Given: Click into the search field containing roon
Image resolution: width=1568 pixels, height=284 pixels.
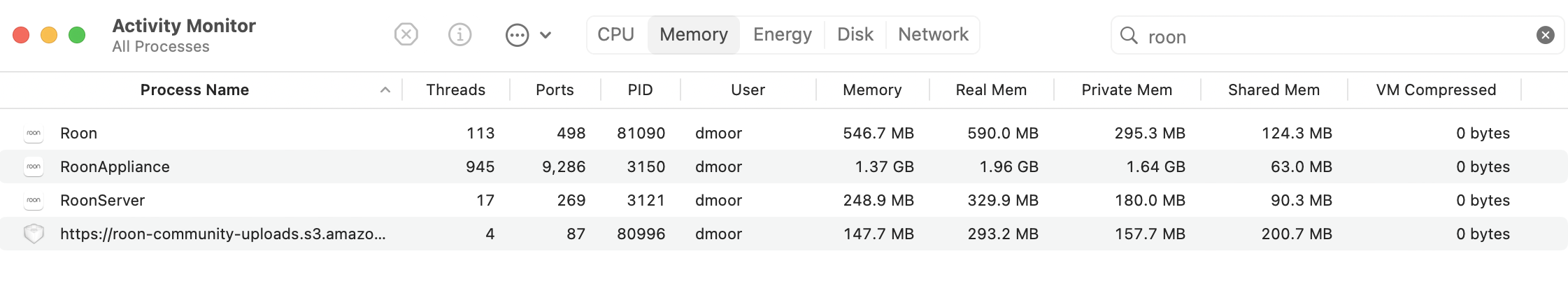Looking at the screenshot, I should 1336,36.
